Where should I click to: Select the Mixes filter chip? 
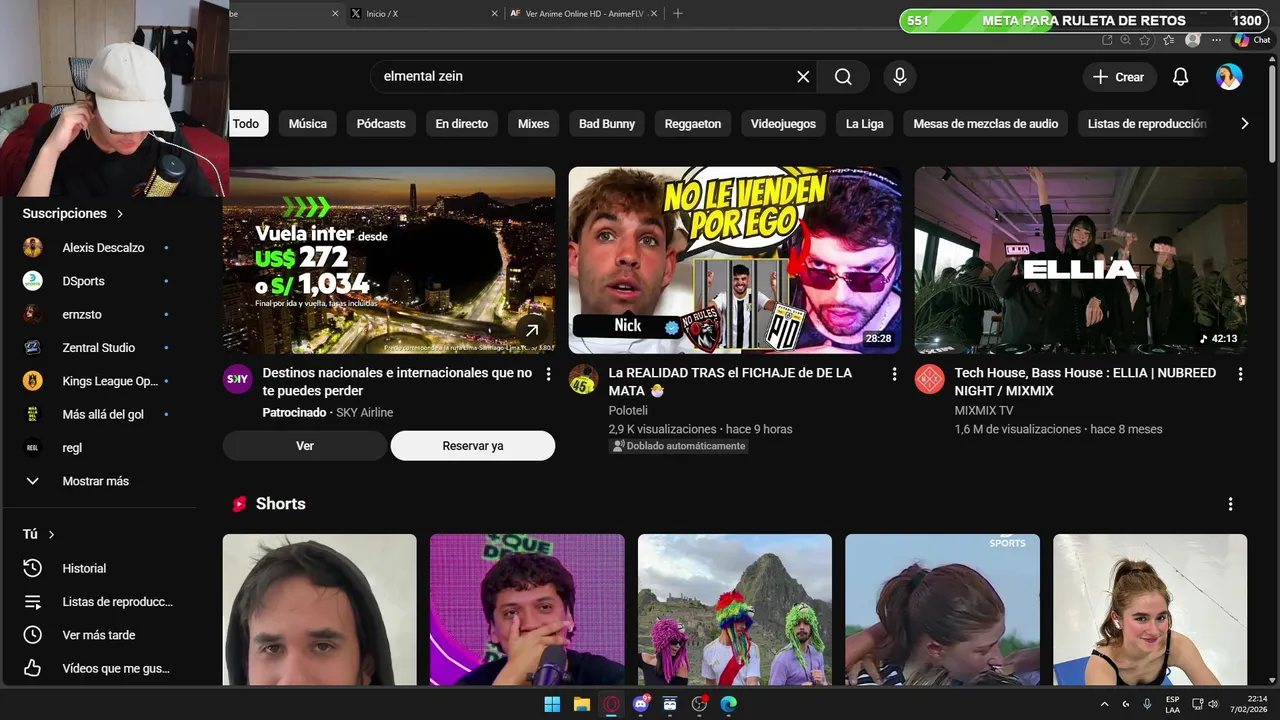tap(533, 124)
